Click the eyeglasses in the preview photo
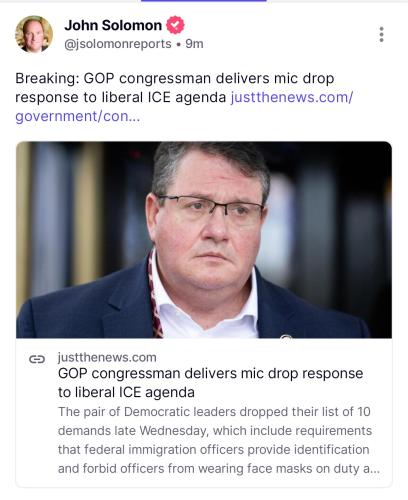The height and width of the screenshot is (500, 408). point(211,207)
